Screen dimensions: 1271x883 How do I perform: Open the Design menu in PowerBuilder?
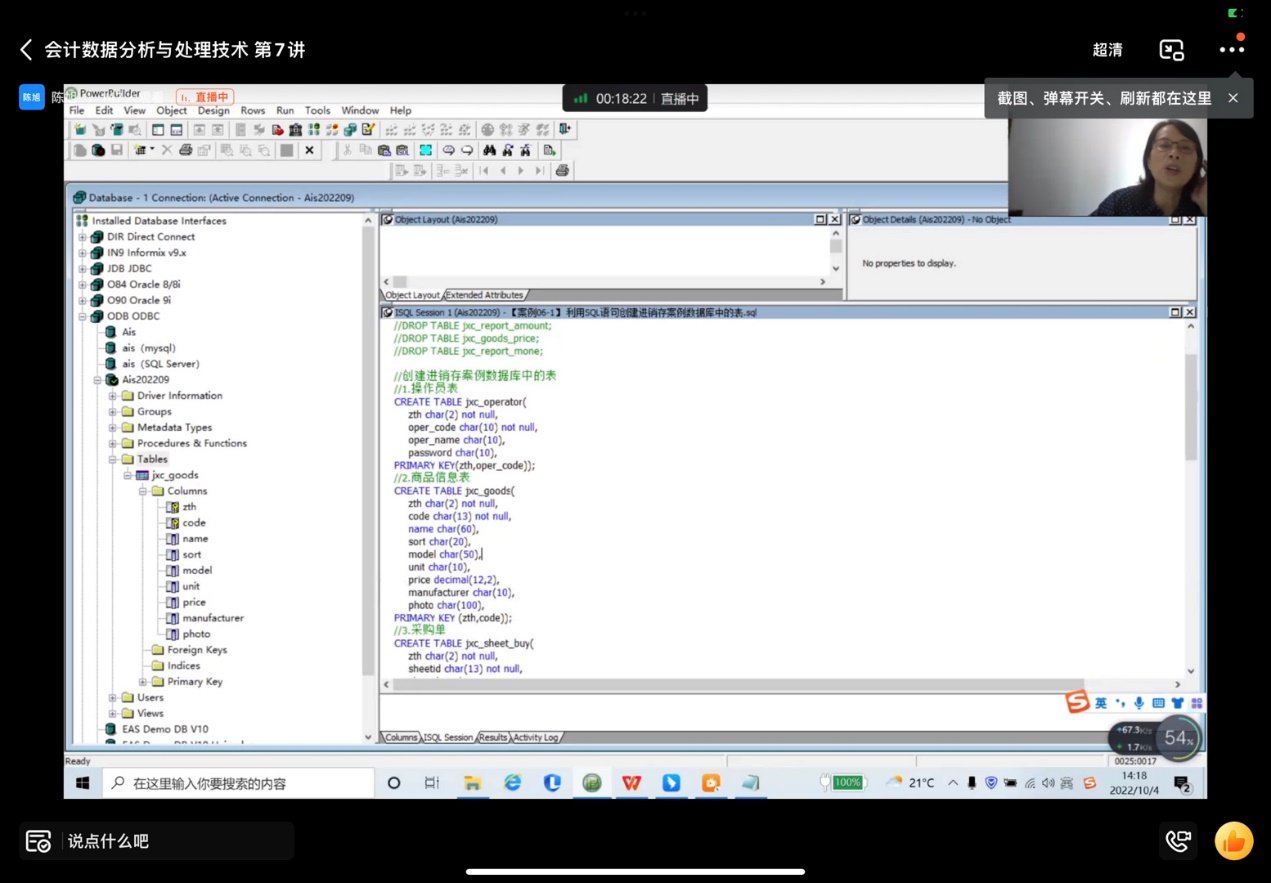click(213, 111)
